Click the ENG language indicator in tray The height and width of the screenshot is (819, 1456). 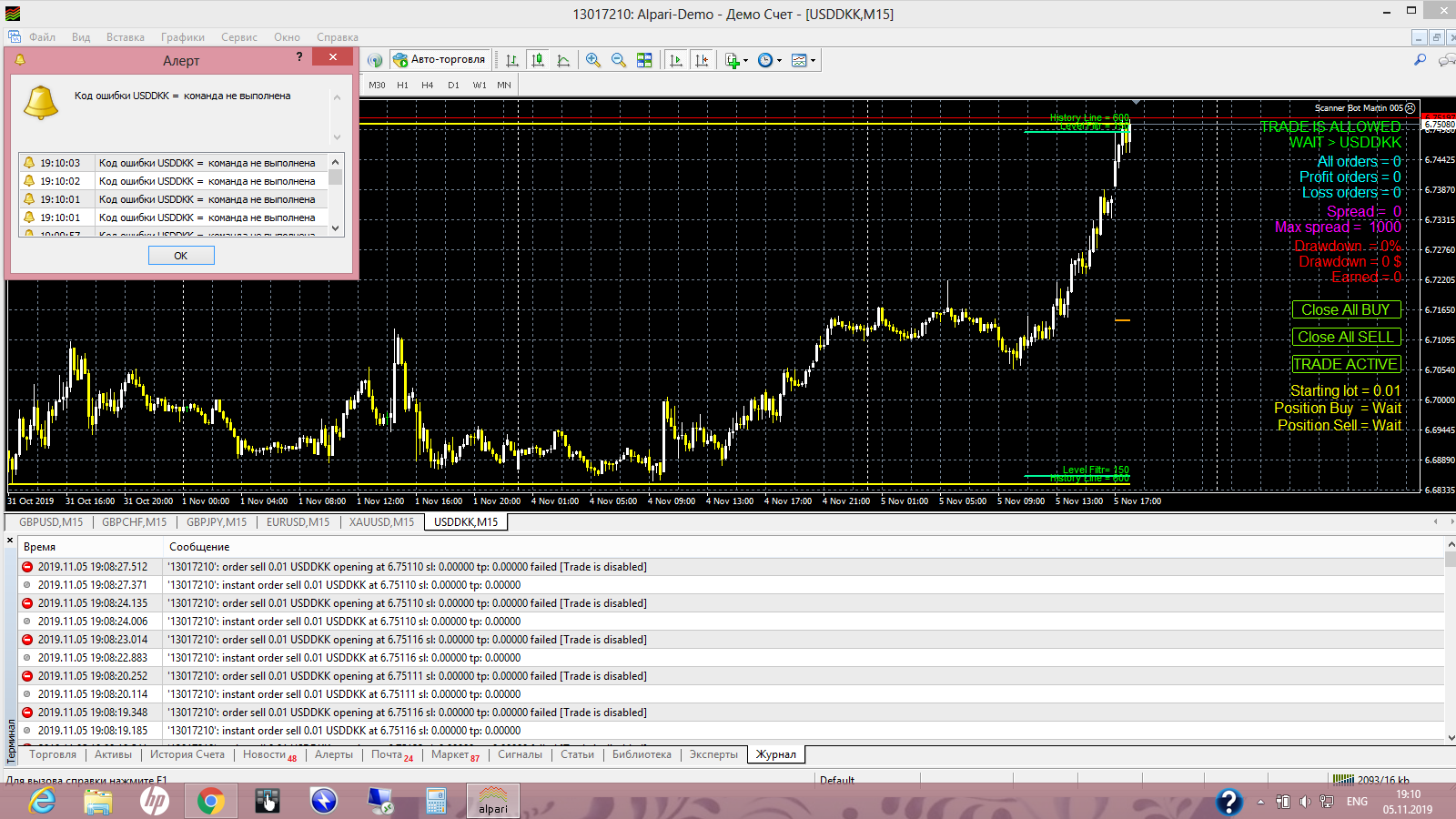click(x=1357, y=802)
